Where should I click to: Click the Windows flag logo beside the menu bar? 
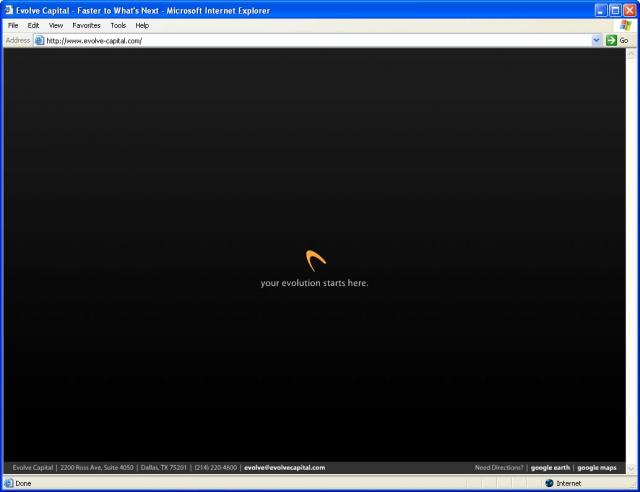click(625, 25)
